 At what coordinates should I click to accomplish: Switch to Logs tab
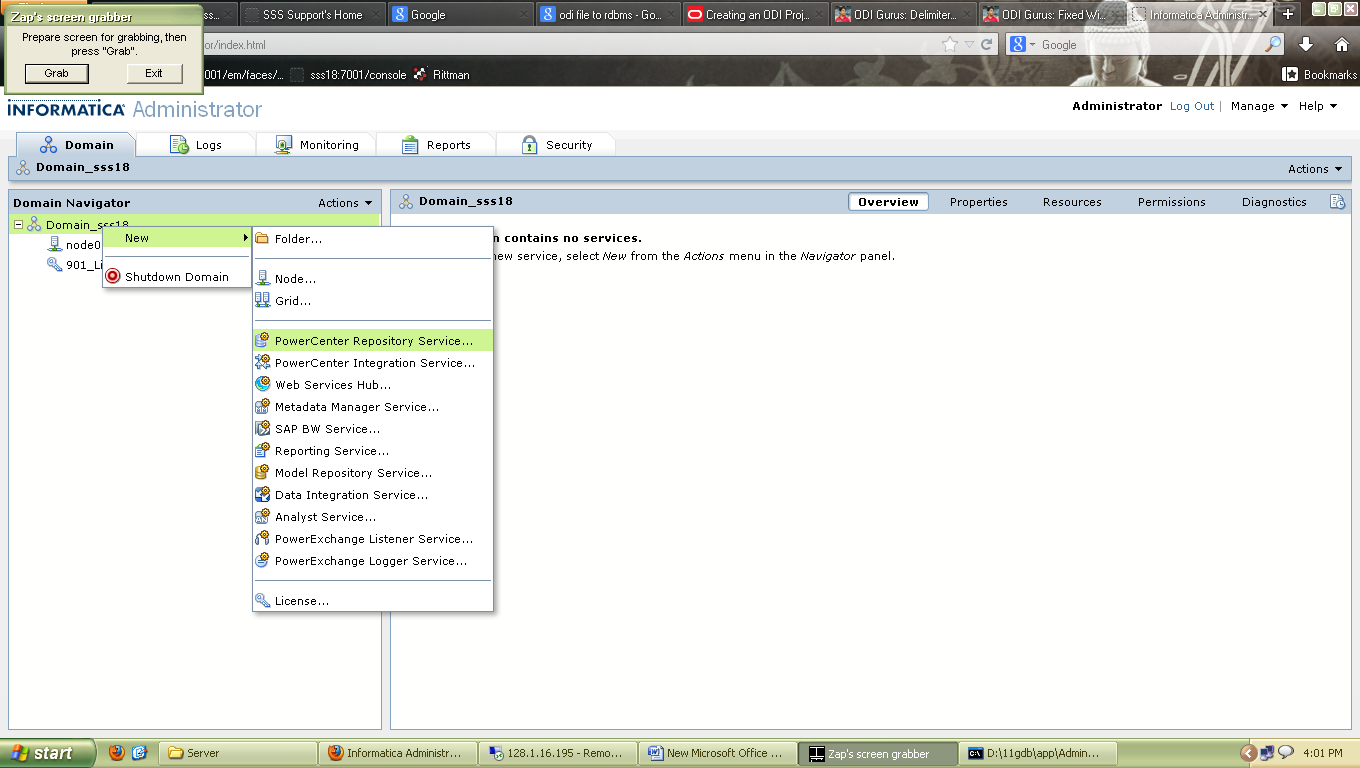click(196, 145)
